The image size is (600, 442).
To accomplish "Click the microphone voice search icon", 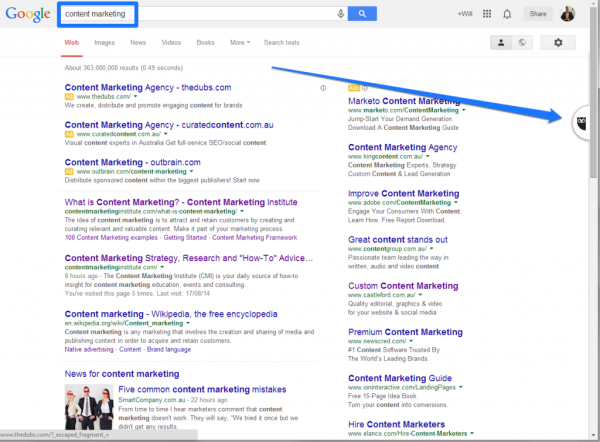I will pos(341,13).
